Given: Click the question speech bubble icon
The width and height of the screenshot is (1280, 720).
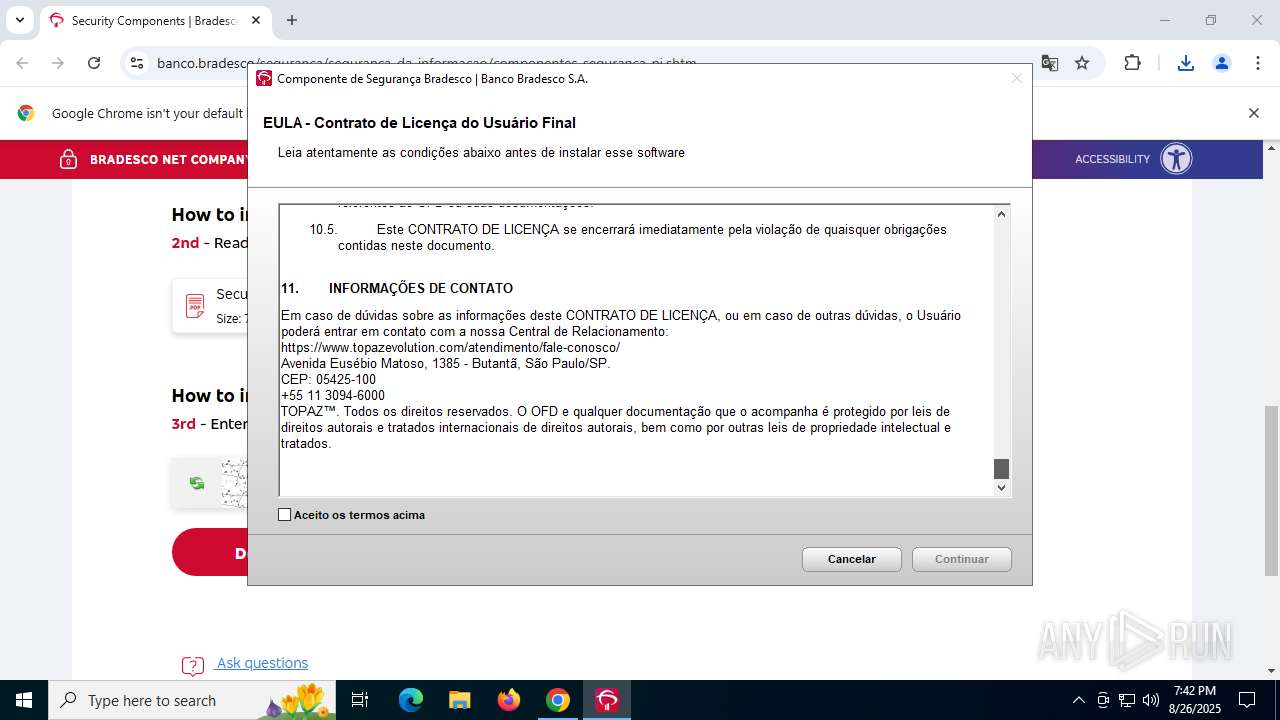Looking at the screenshot, I should point(193,666).
